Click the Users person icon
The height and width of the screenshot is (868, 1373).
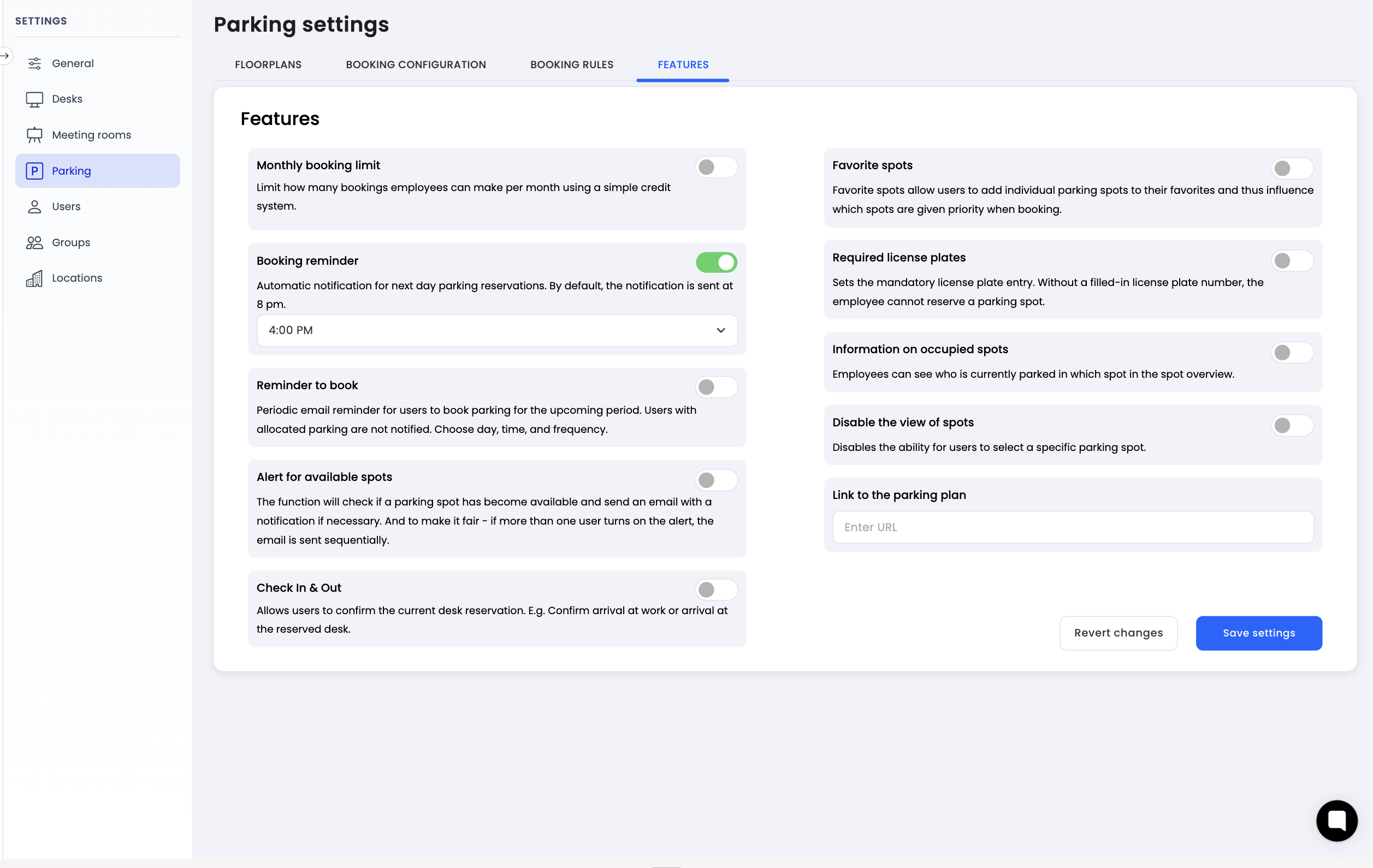coord(34,206)
